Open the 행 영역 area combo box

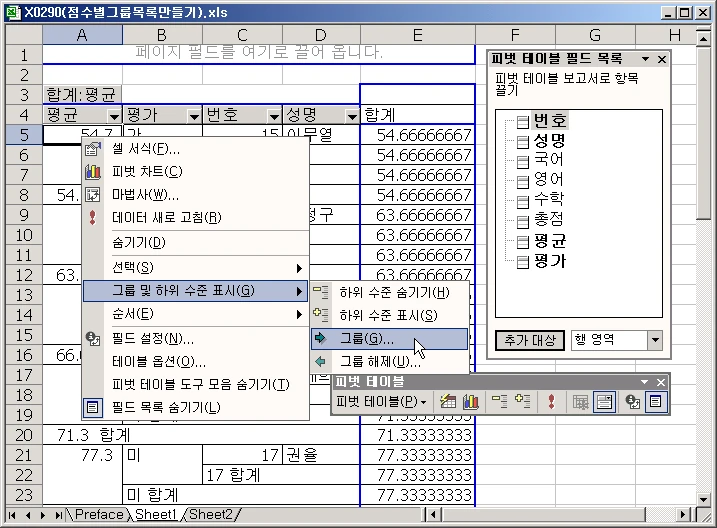655,340
